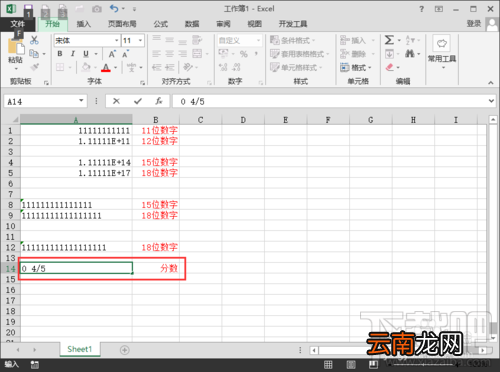Toggle Italic formatting
The image size is (500, 372).
coord(72,54)
